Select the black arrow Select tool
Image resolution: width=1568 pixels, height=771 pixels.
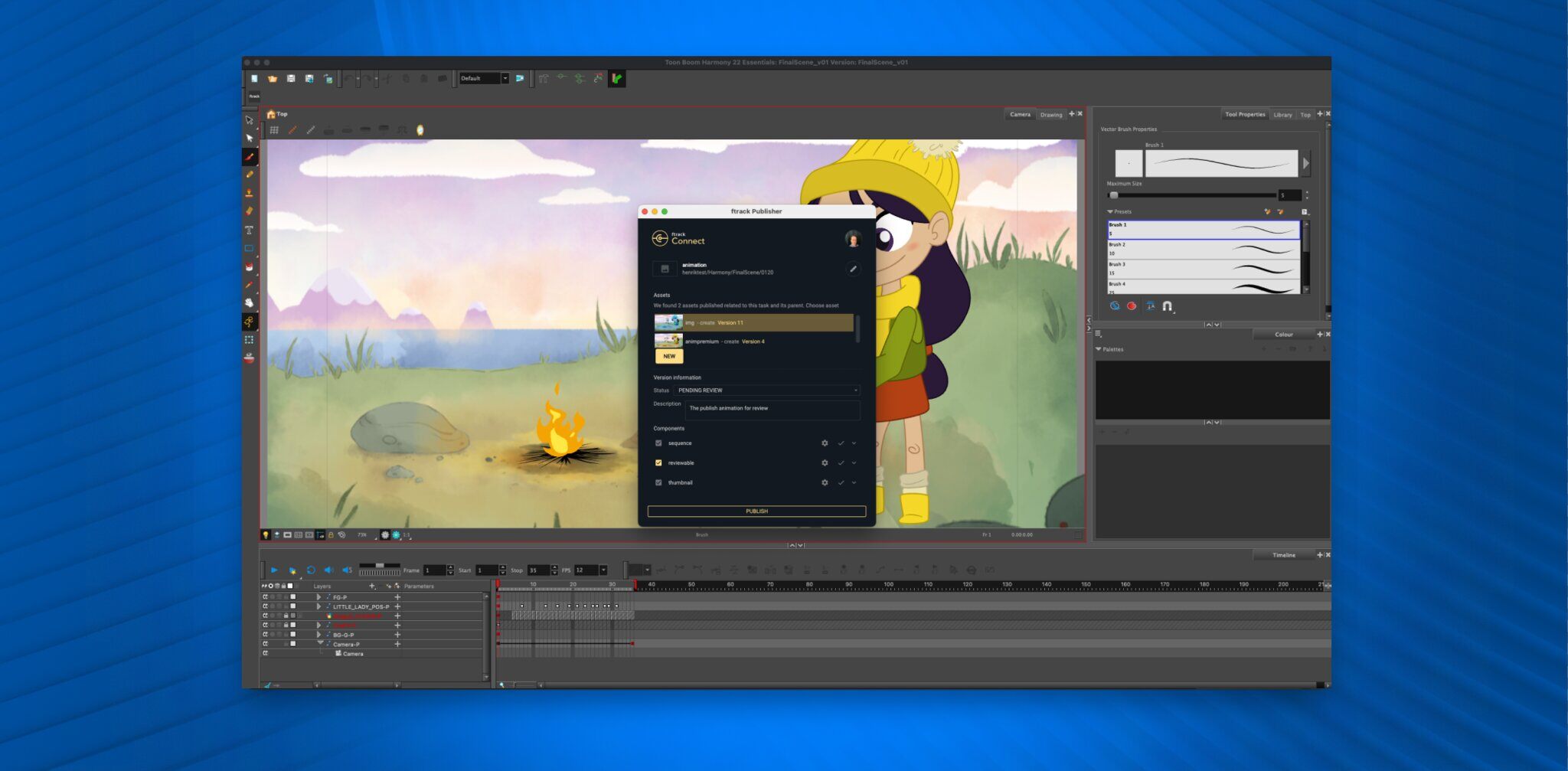(x=250, y=139)
